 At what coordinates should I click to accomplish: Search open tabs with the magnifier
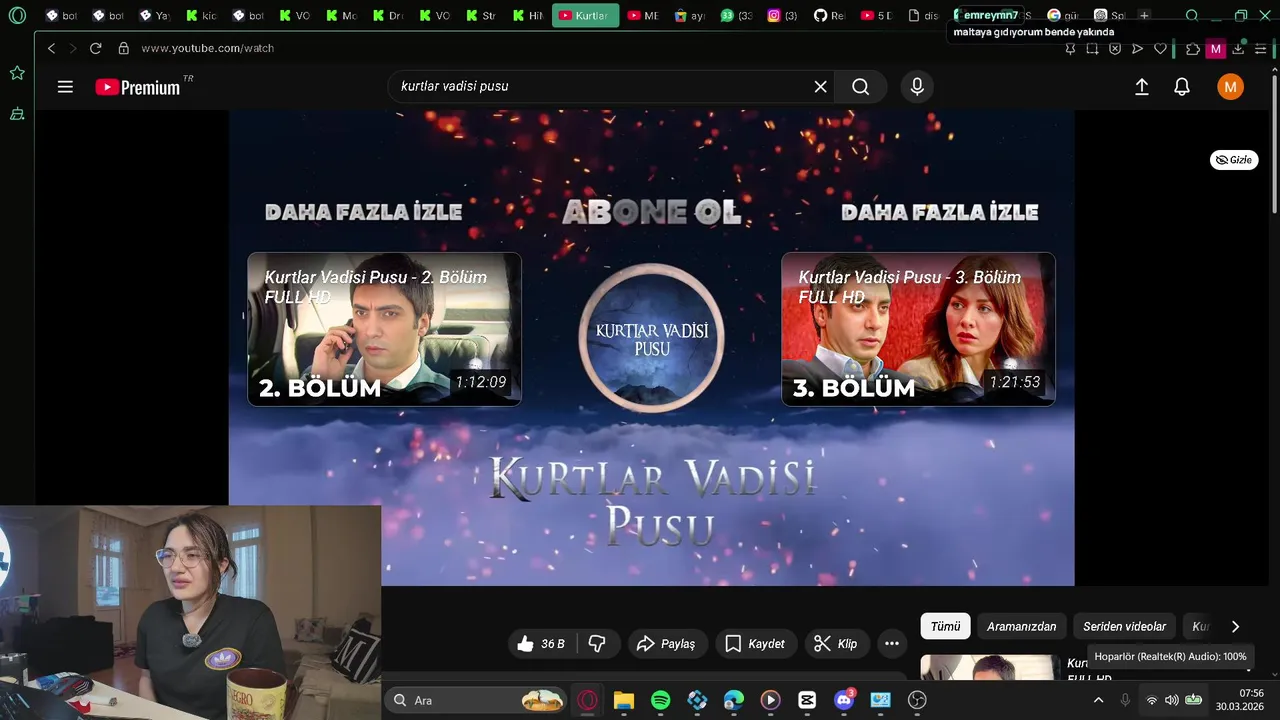click(x=1192, y=15)
